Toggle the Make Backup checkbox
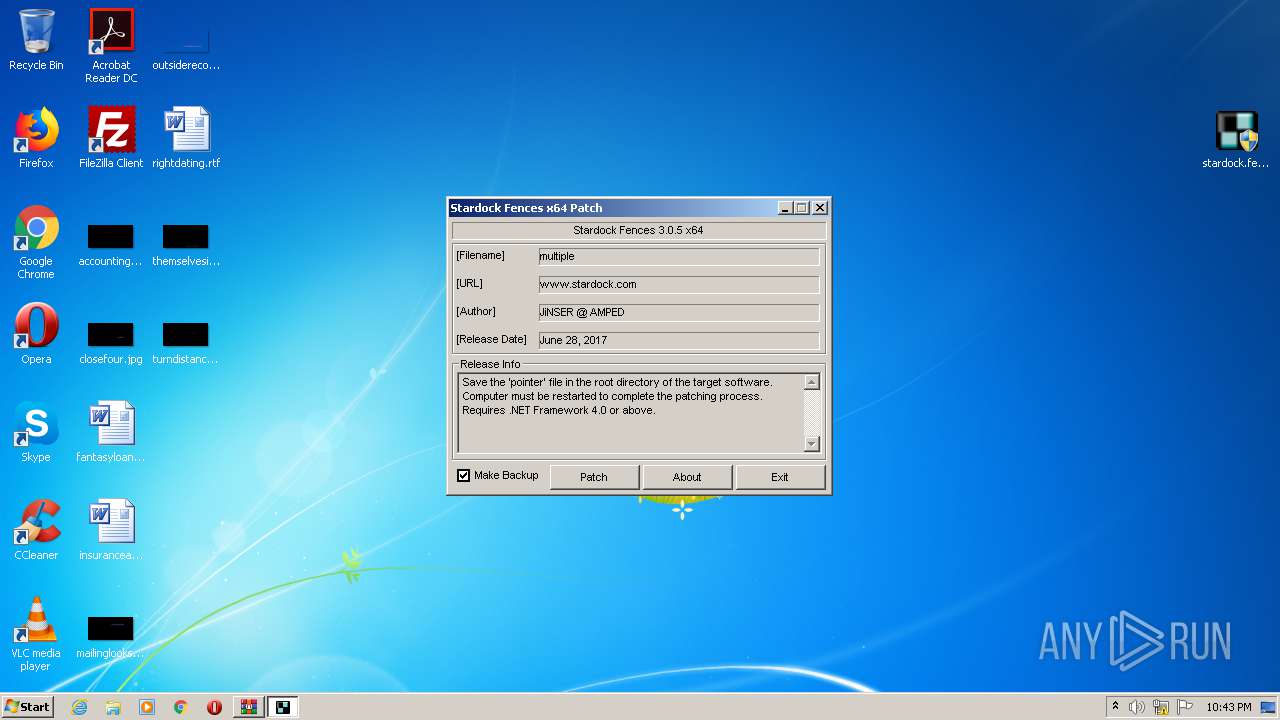 (x=463, y=476)
